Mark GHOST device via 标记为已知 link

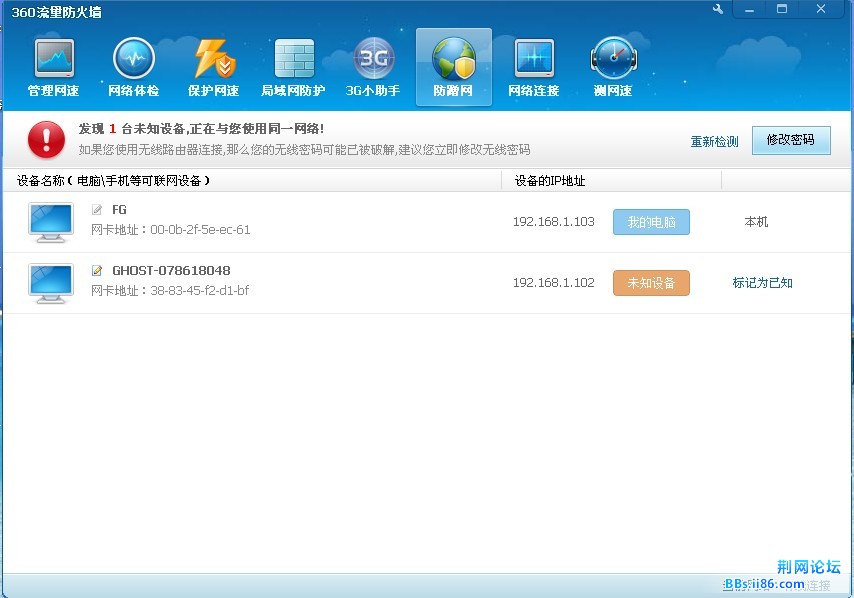(762, 283)
